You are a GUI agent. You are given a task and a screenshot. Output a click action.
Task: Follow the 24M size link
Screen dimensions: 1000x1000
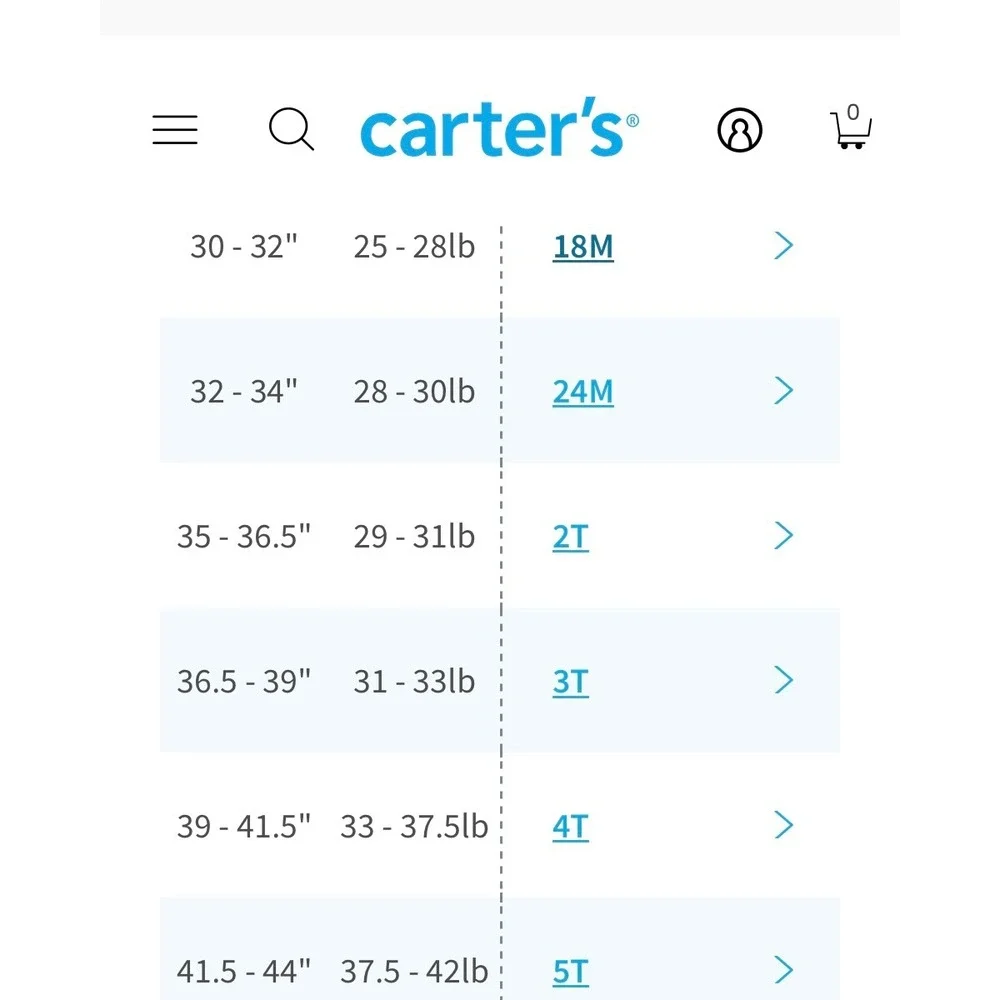click(583, 392)
